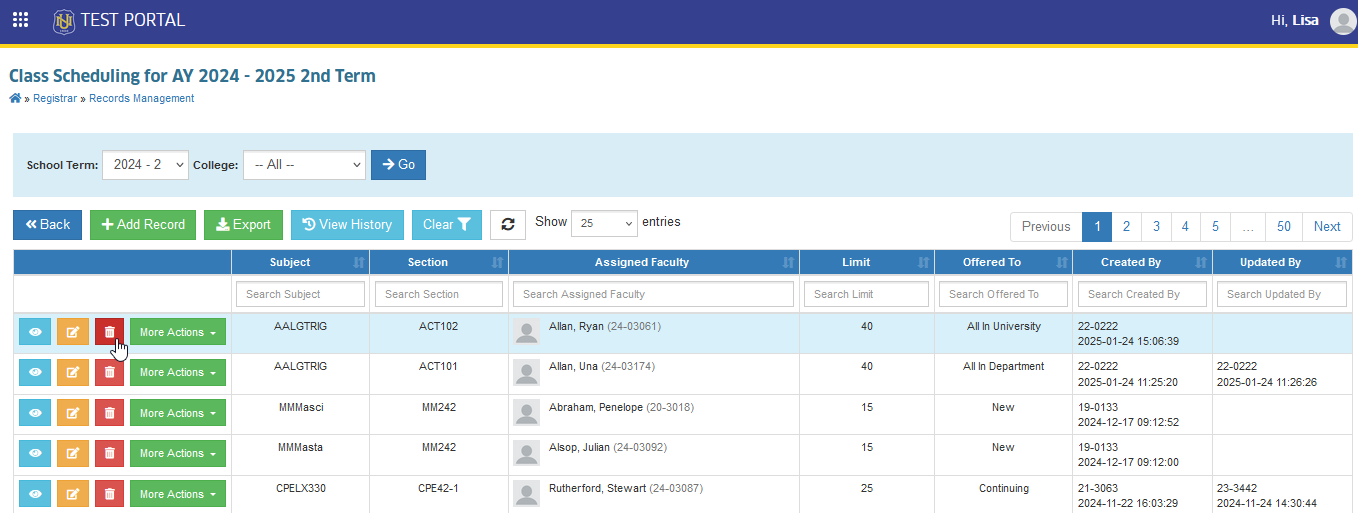Sort by Assigned Faculty sort icon
The image size is (1358, 513).
tap(789, 263)
